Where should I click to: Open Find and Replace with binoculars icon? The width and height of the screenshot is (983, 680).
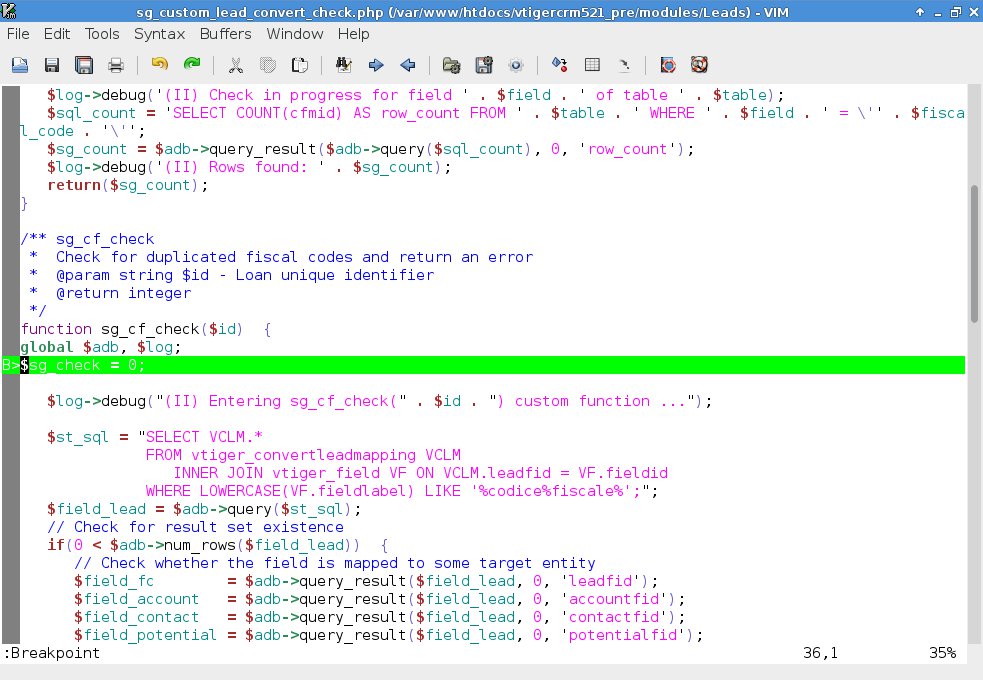[x=344, y=65]
